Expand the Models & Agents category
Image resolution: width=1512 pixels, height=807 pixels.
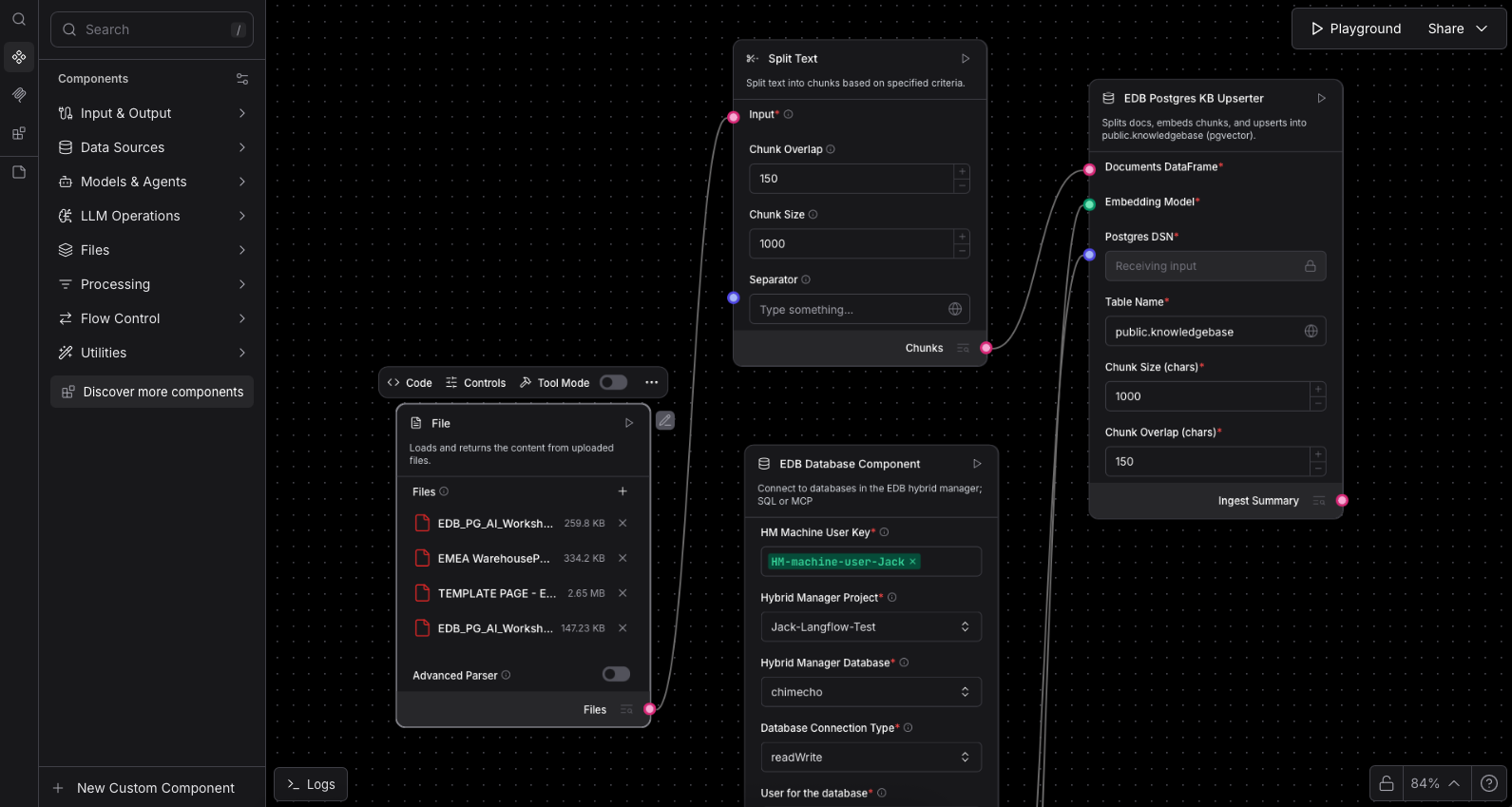click(x=152, y=182)
